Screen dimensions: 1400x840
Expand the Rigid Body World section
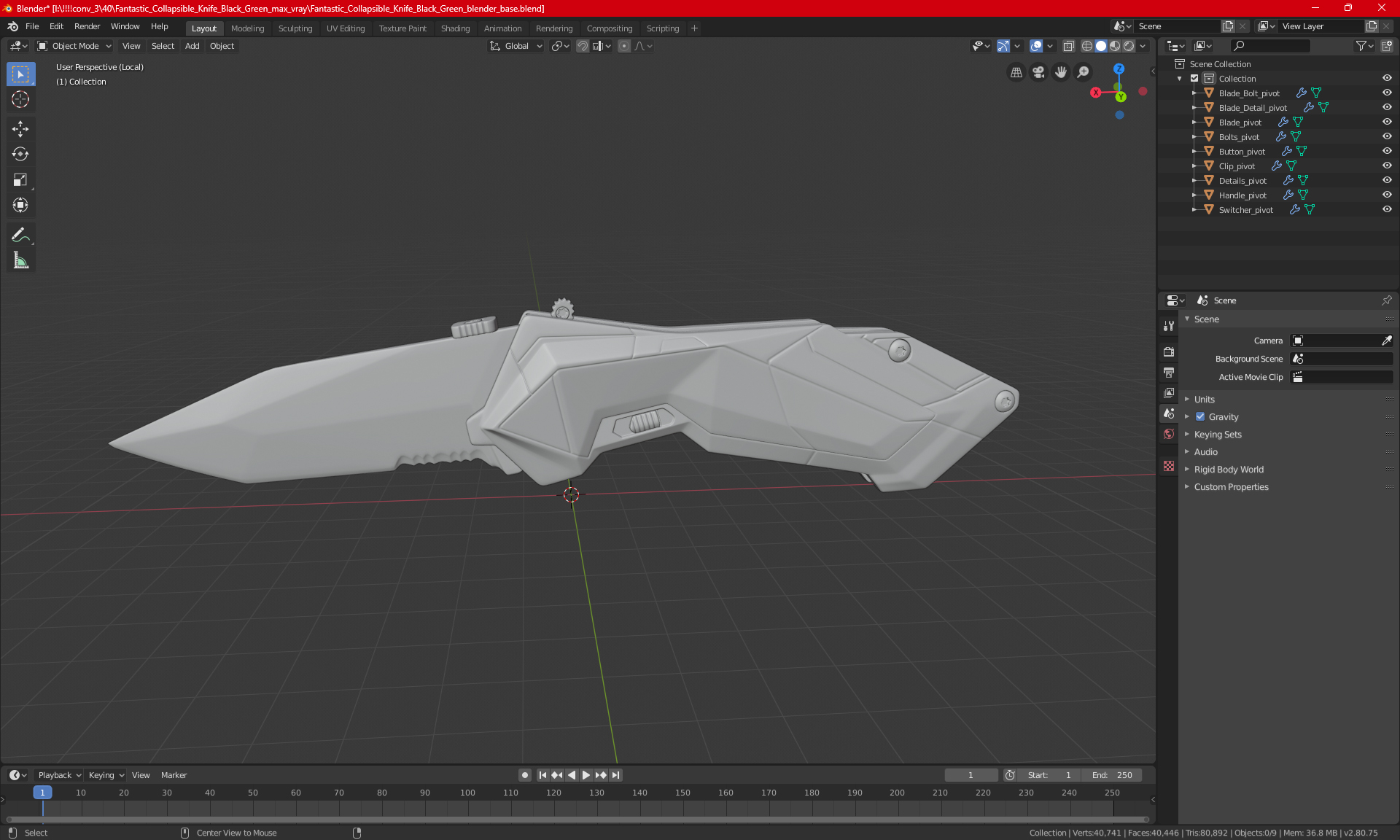coord(1229,470)
